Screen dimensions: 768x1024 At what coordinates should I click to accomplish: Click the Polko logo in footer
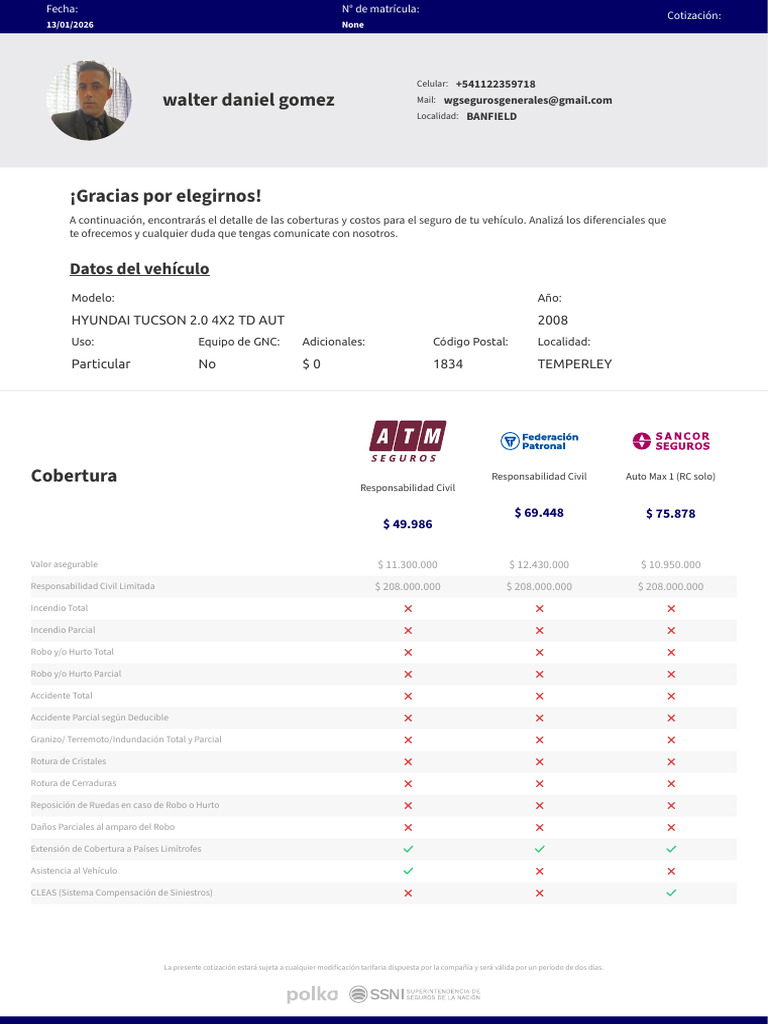(x=312, y=995)
